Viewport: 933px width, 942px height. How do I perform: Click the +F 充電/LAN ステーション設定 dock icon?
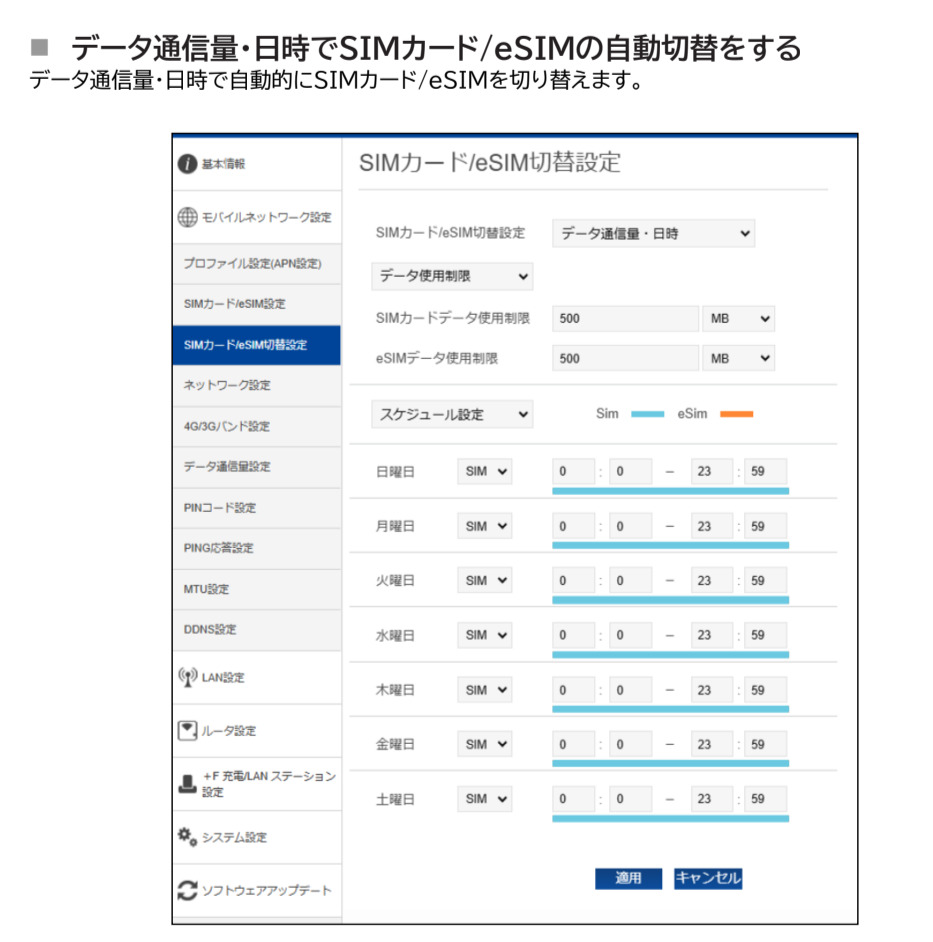click(187, 784)
